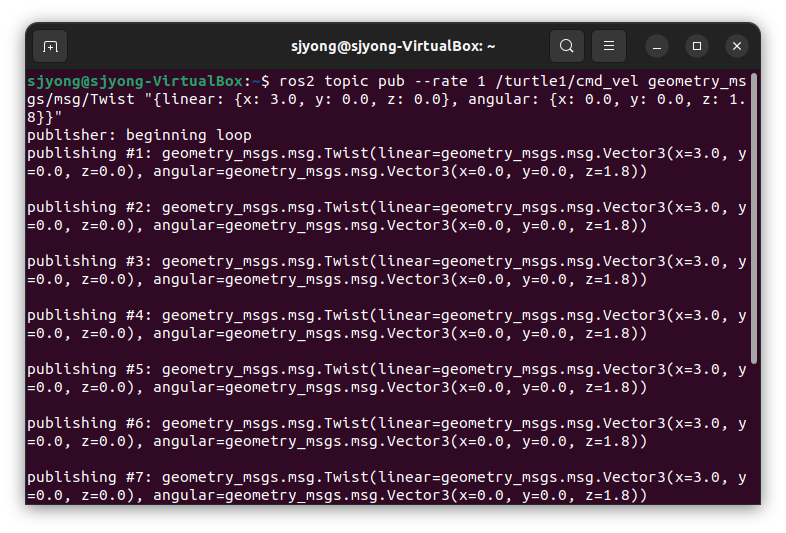Screen dimensions: 786x533
Task: Open the hamburger menu
Action: point(609,46)
